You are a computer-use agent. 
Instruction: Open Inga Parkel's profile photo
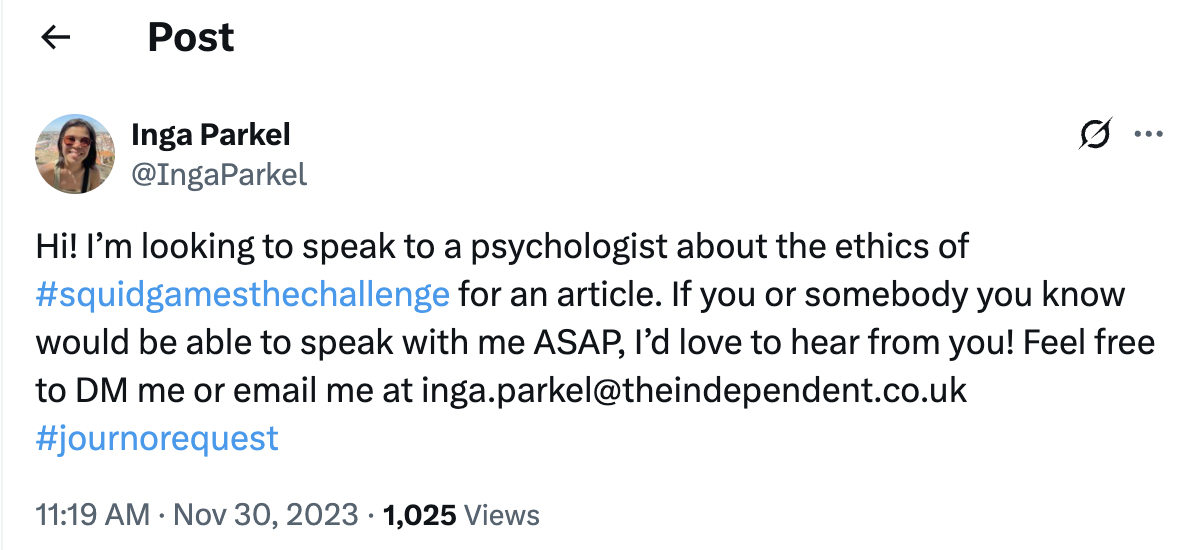tap(75, 153)
